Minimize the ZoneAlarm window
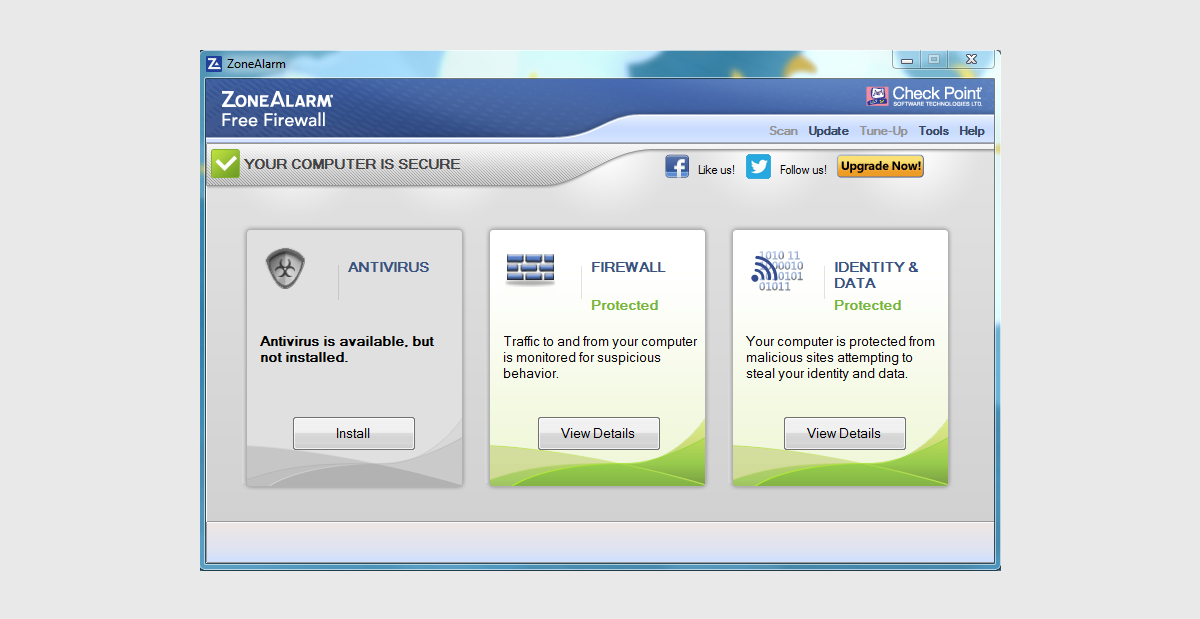Screen dimensions: 1200x619 [x=907, y=61]
